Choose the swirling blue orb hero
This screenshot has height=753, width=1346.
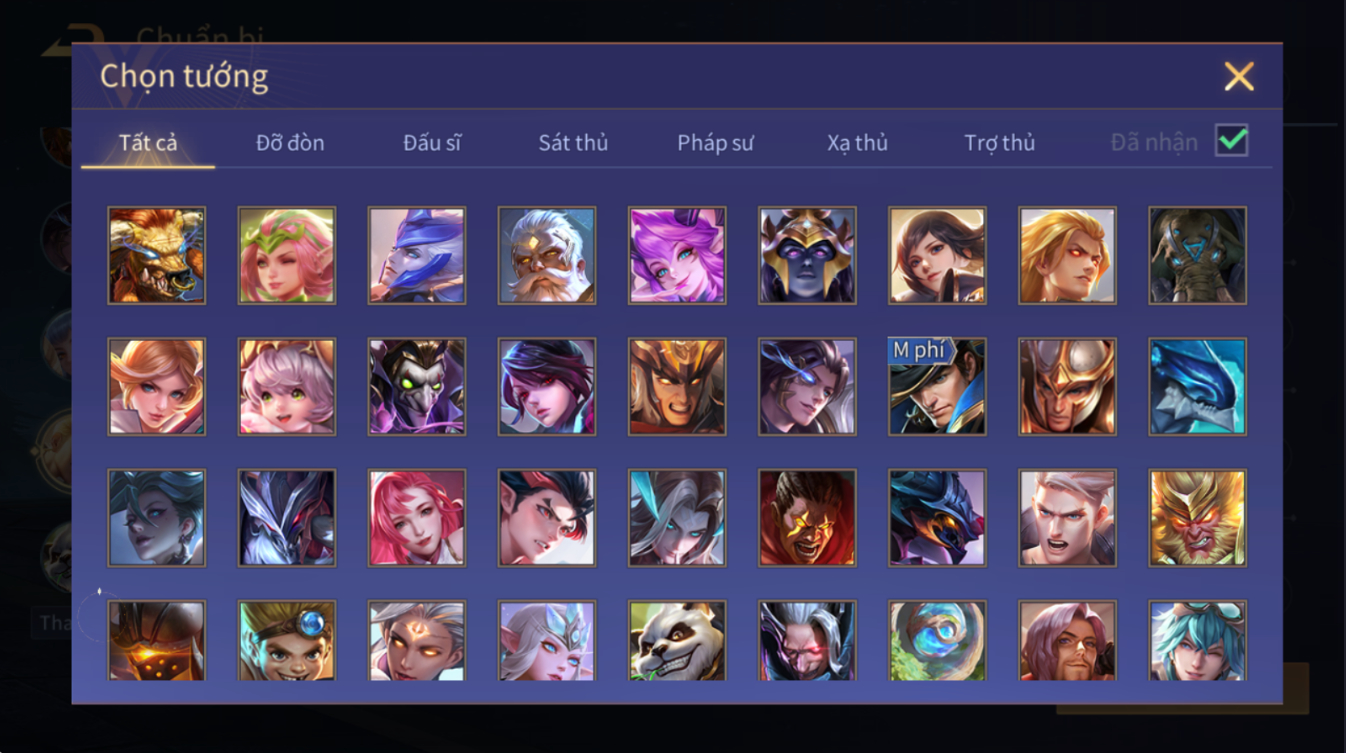click(937, 641)
